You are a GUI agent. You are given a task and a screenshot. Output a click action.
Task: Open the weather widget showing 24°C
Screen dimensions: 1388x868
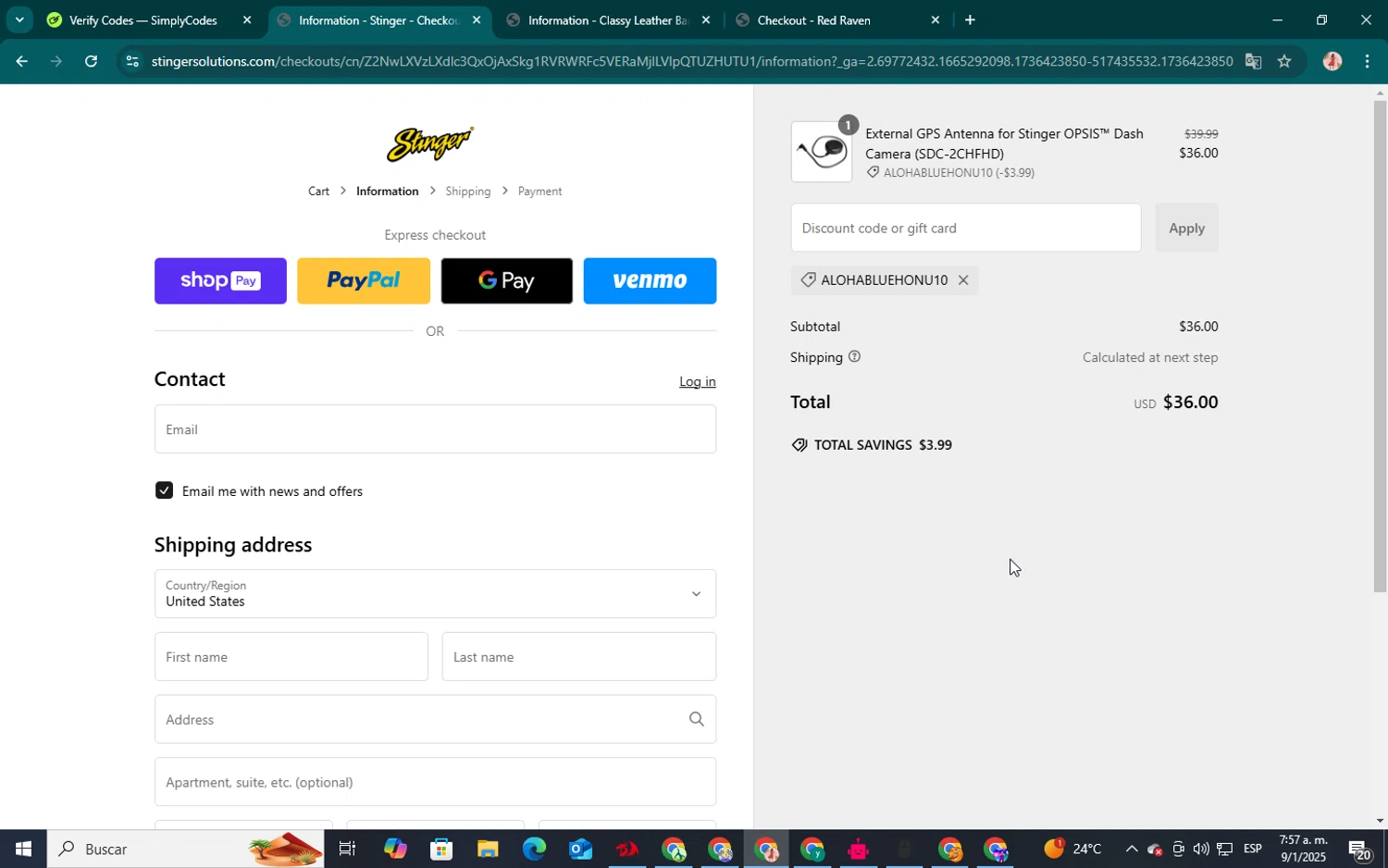[x=1073, y=849]
